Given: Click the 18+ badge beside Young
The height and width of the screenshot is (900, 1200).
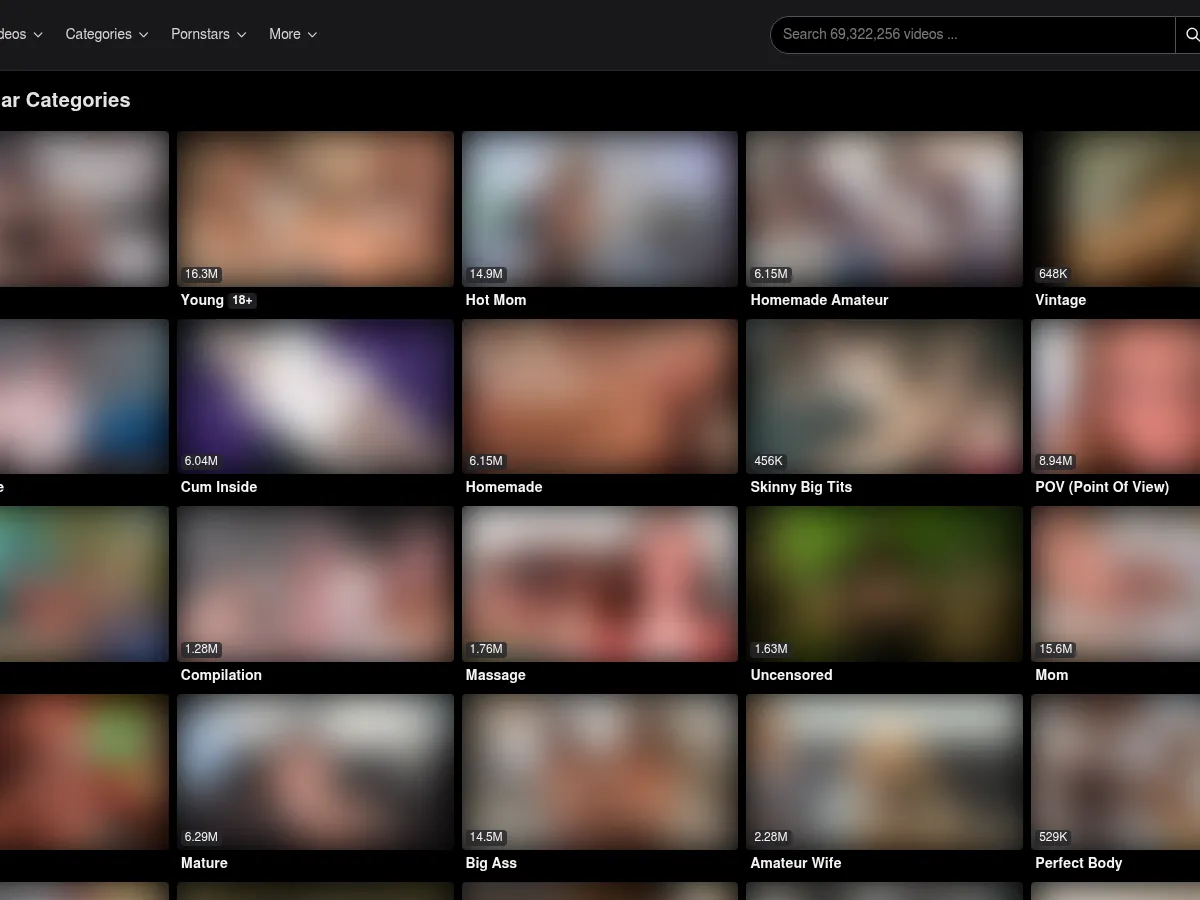Looking at the screenshot, I should point(242,300).
